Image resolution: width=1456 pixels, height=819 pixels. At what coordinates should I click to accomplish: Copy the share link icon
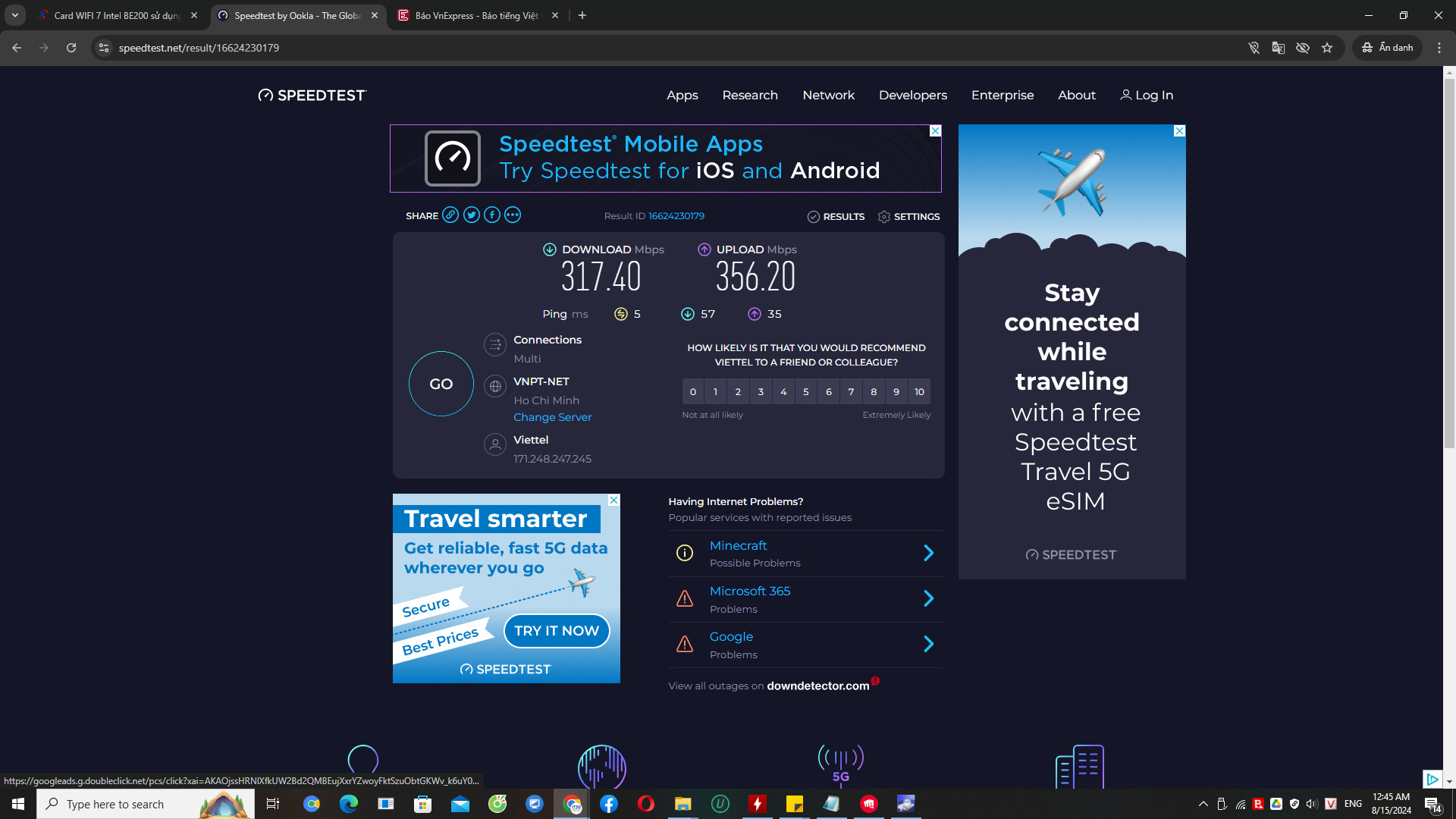tap(450, 215)
